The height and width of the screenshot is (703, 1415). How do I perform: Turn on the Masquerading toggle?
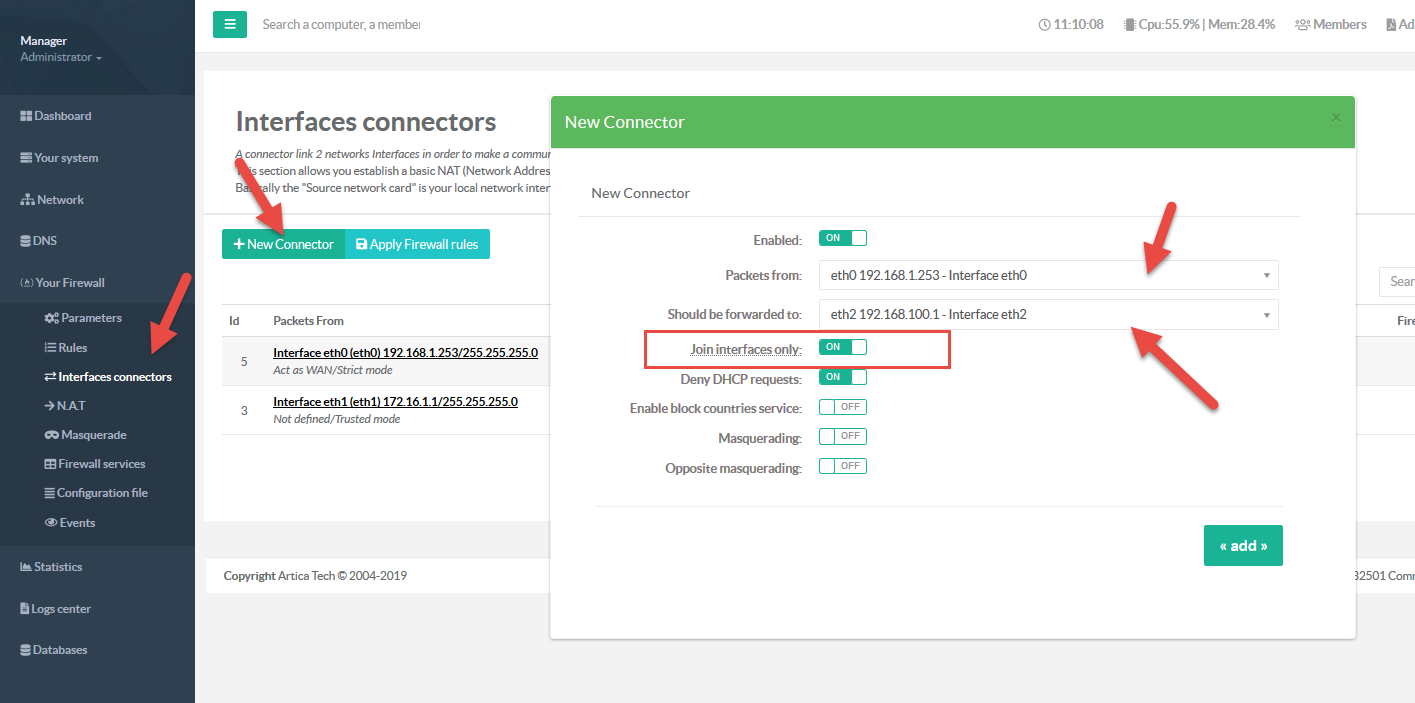click(x=842, y=436)
